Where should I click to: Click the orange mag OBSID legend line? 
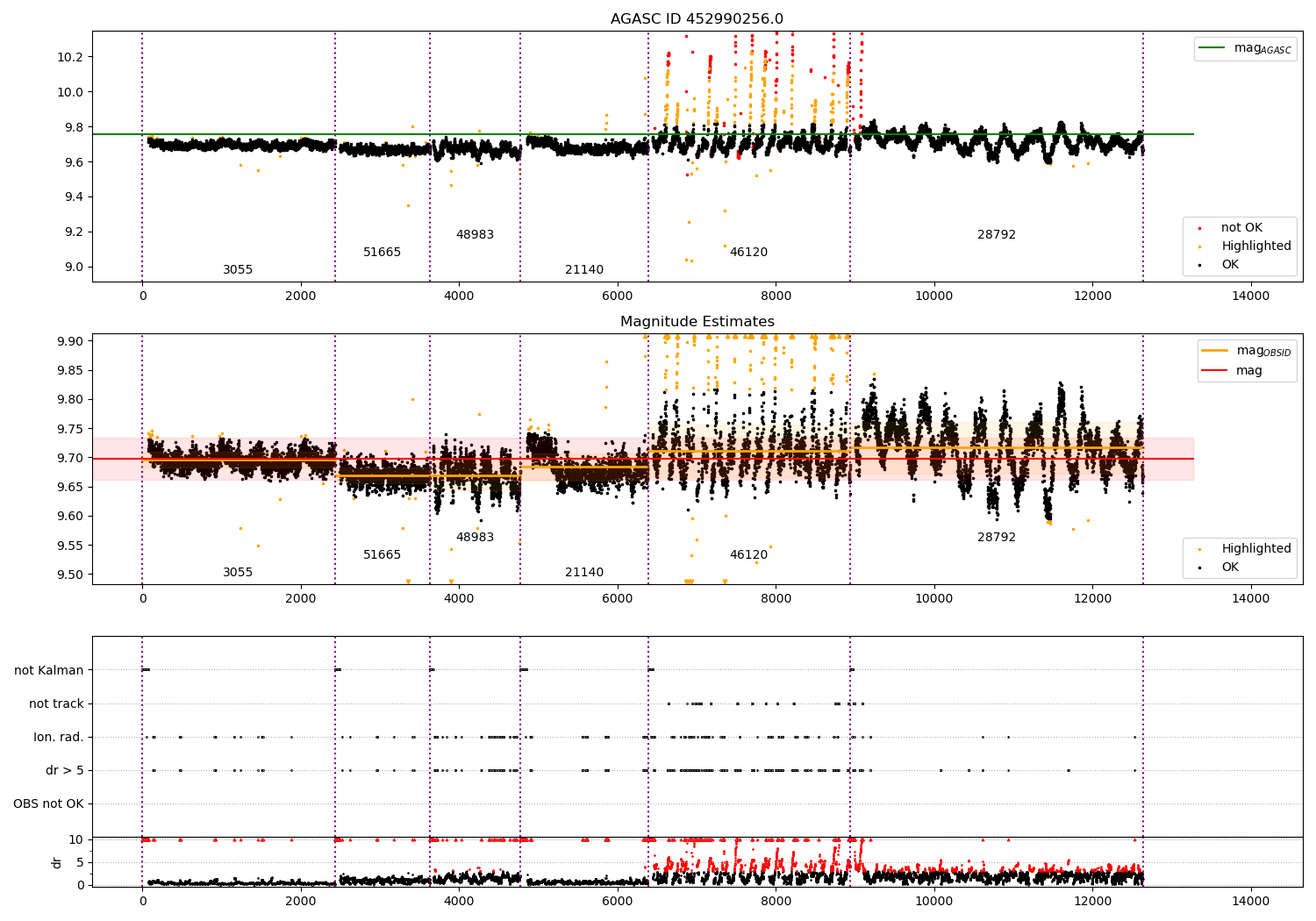click(1215, 351)
